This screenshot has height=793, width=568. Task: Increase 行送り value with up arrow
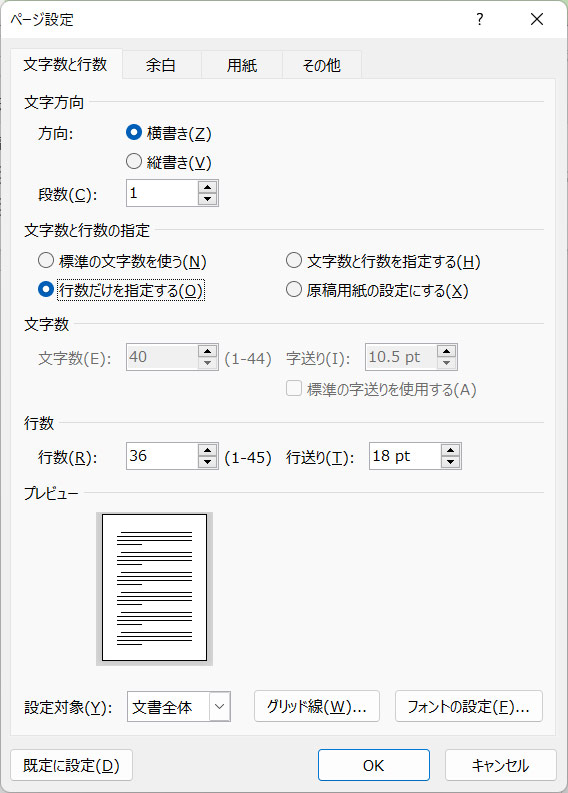(450, 450)
